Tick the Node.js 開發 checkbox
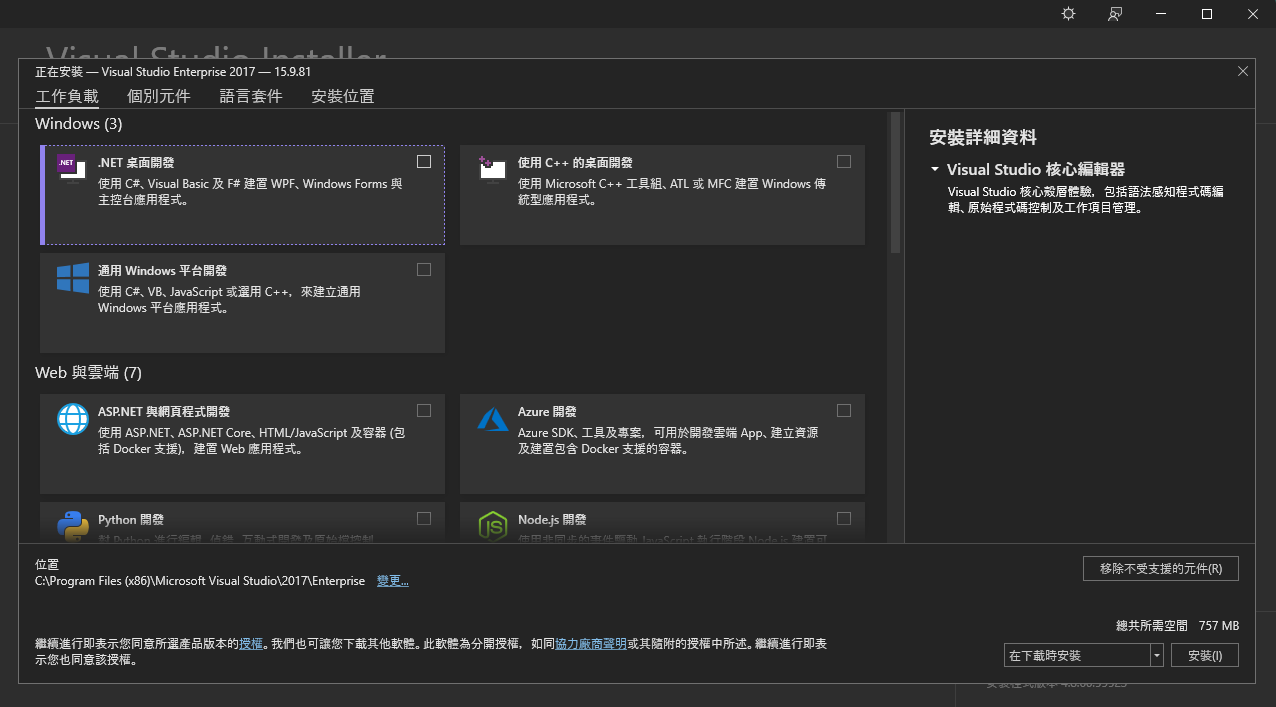The width and height of the screenshot is (1276, 707). (844, 518)
